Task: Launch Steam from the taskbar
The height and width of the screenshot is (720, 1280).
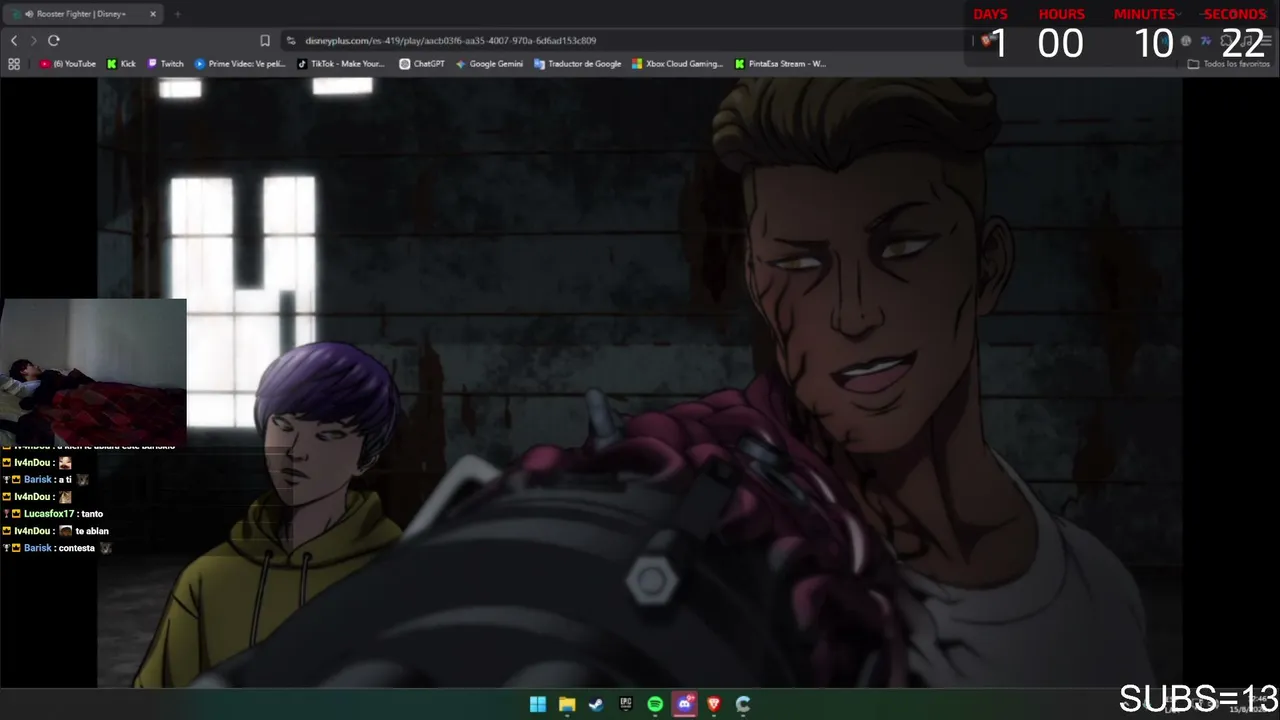Action: pyautogui.click(x=596, y=704)
